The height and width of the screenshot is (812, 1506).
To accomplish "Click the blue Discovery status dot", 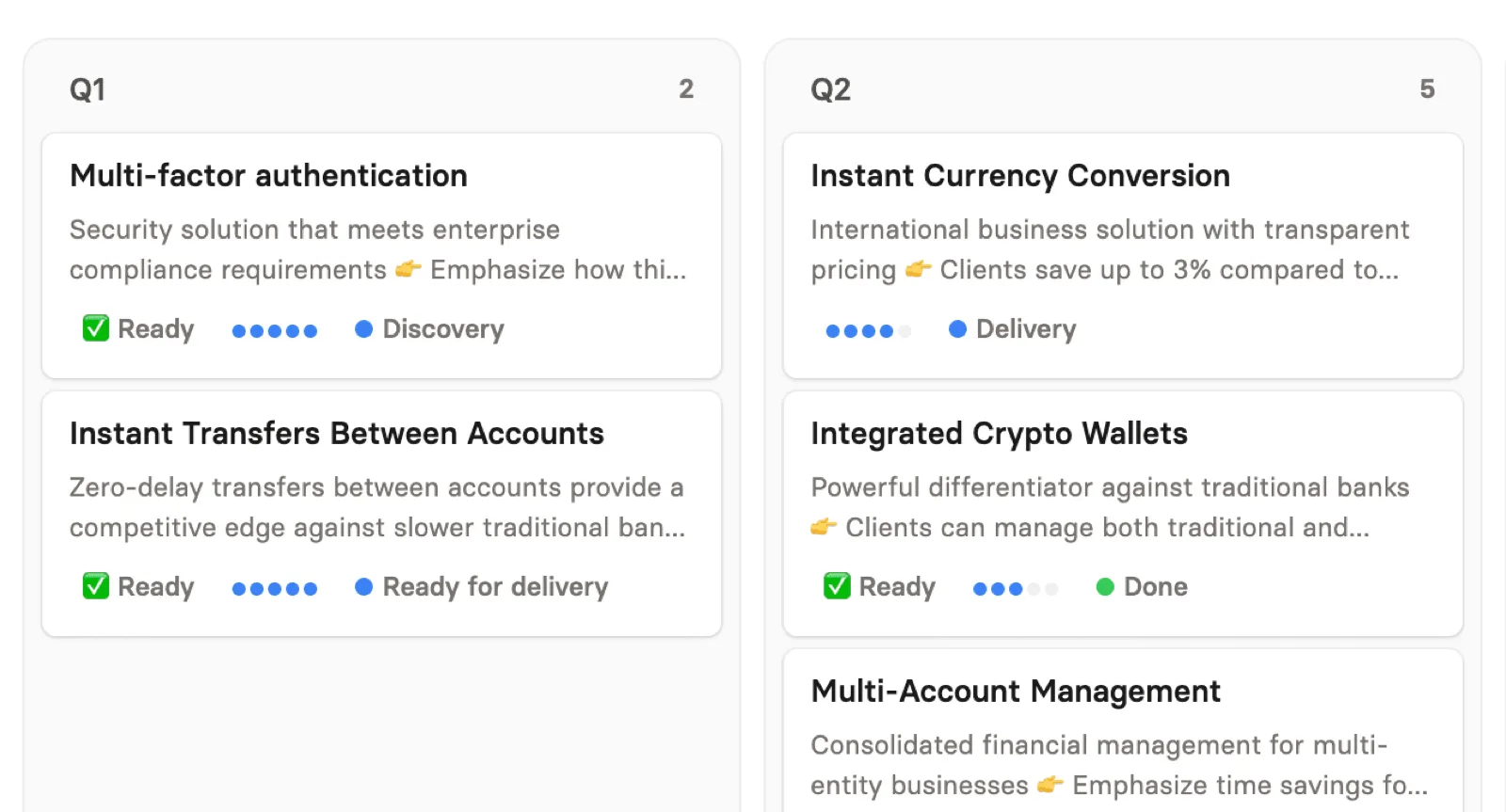I will click(x=363, y=328).
